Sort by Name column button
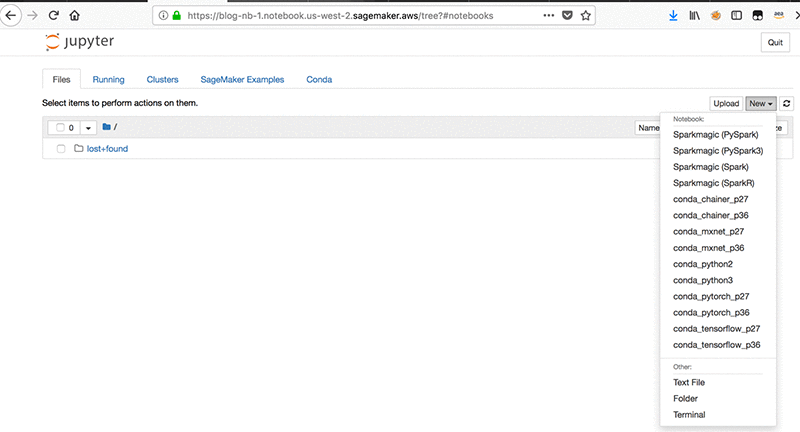 click(x=648, y=128)
